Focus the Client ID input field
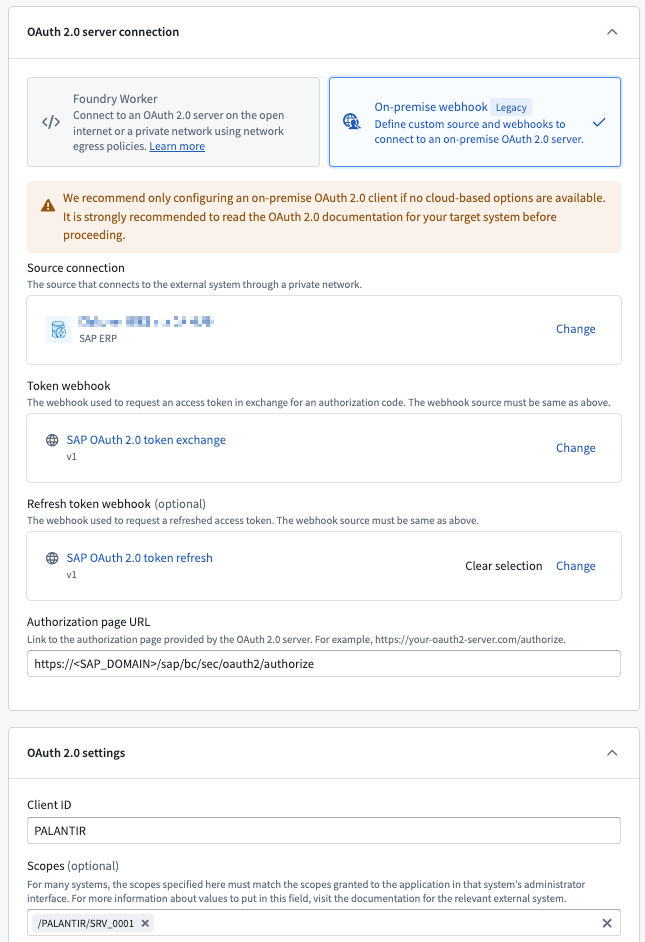Viewport: 645px width, 942px height. tap(324, 831)
